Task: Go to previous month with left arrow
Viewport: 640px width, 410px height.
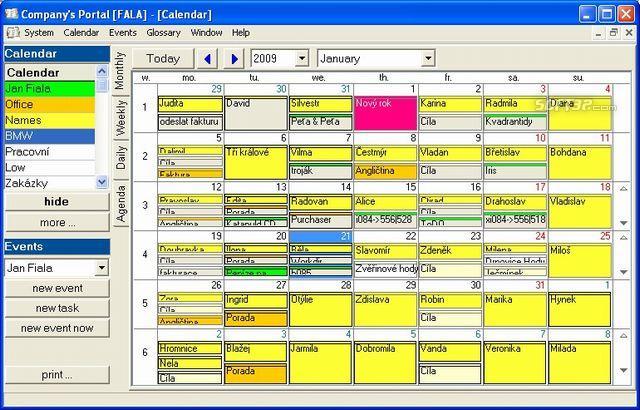Action: (x=207, y=59)
